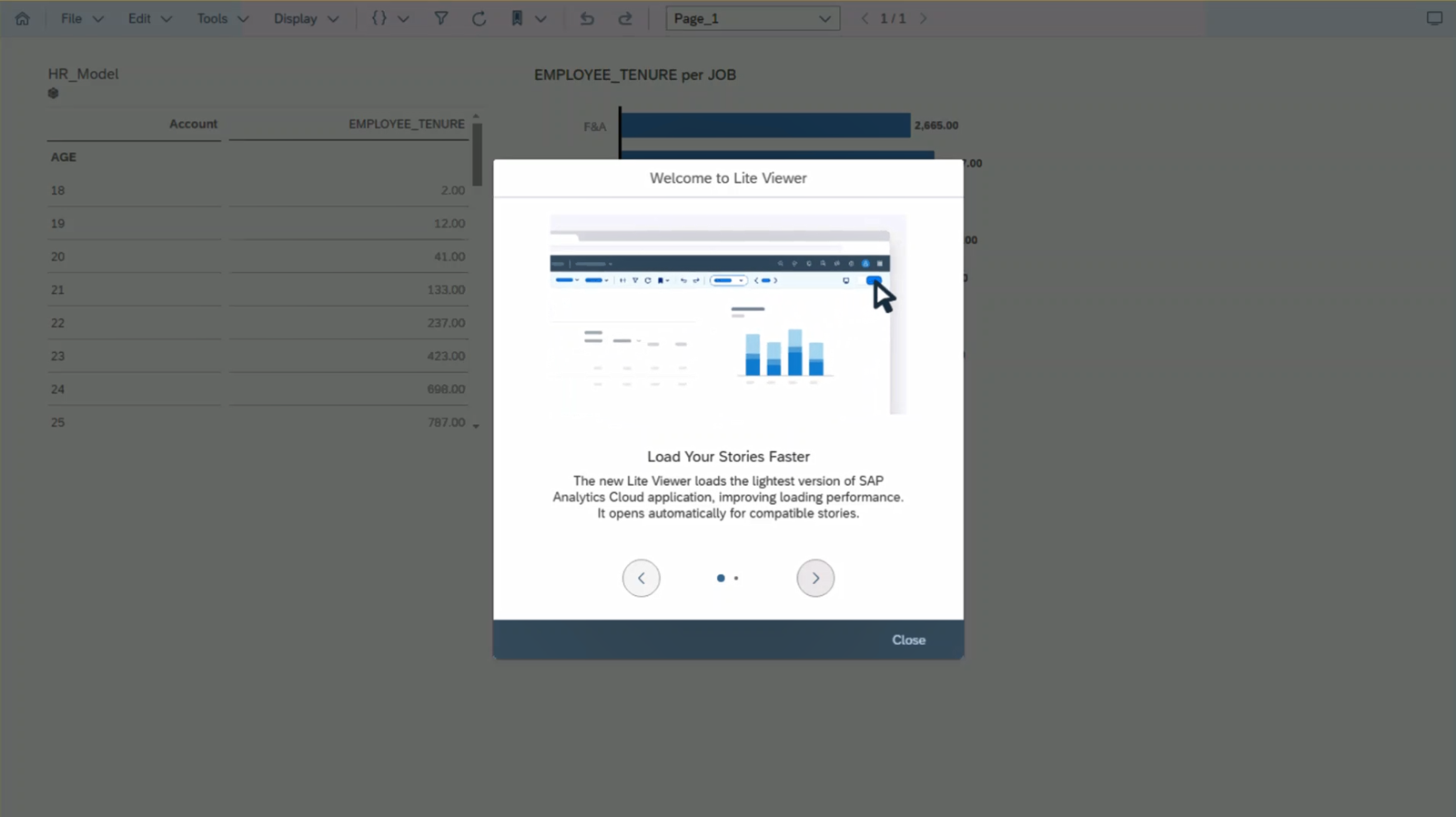The image size is (1456, 817).
Task: Click the 2.00 tenure value
Action: (452, 190)
